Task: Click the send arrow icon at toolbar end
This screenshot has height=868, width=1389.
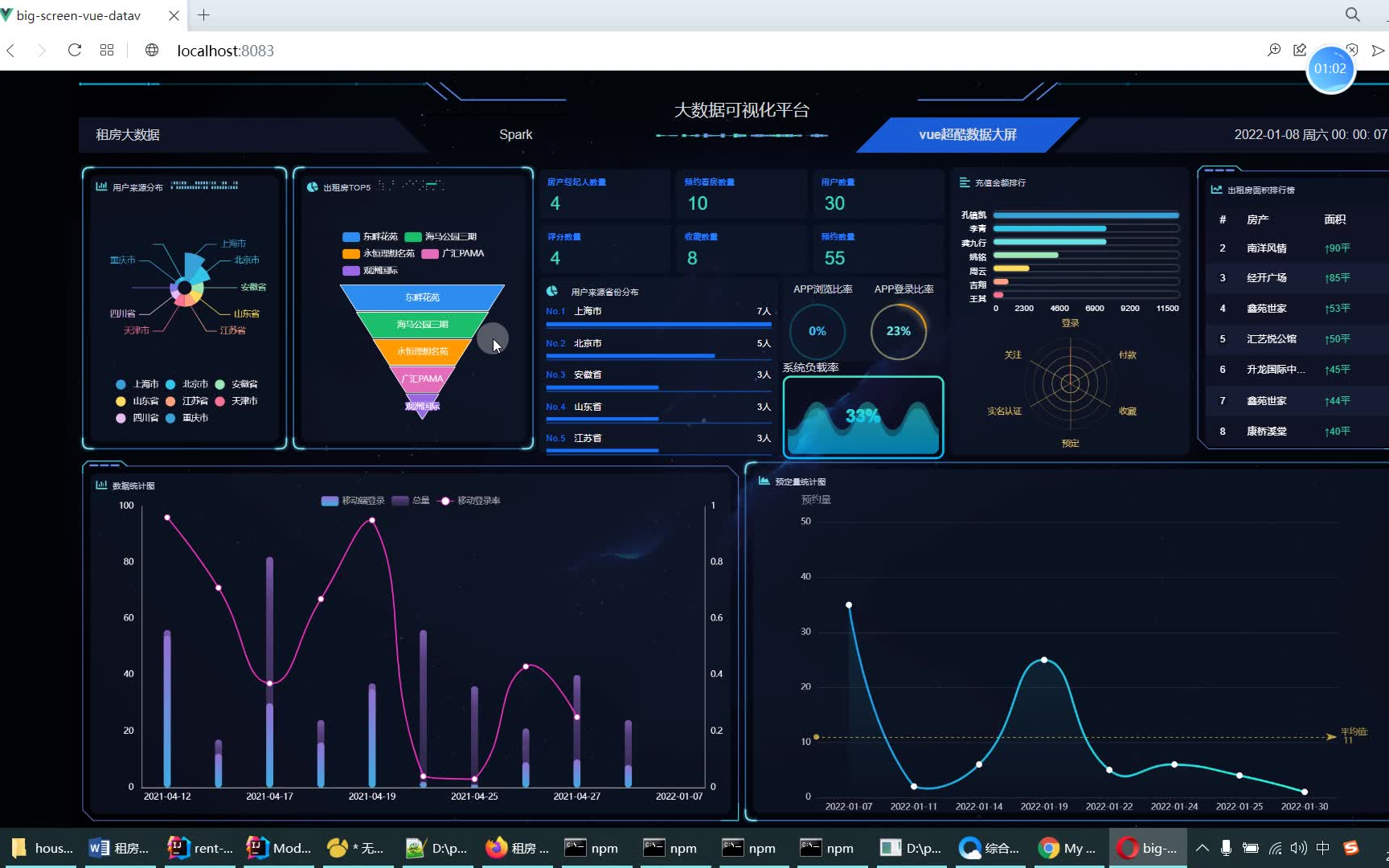Action: pos(1378,50)
